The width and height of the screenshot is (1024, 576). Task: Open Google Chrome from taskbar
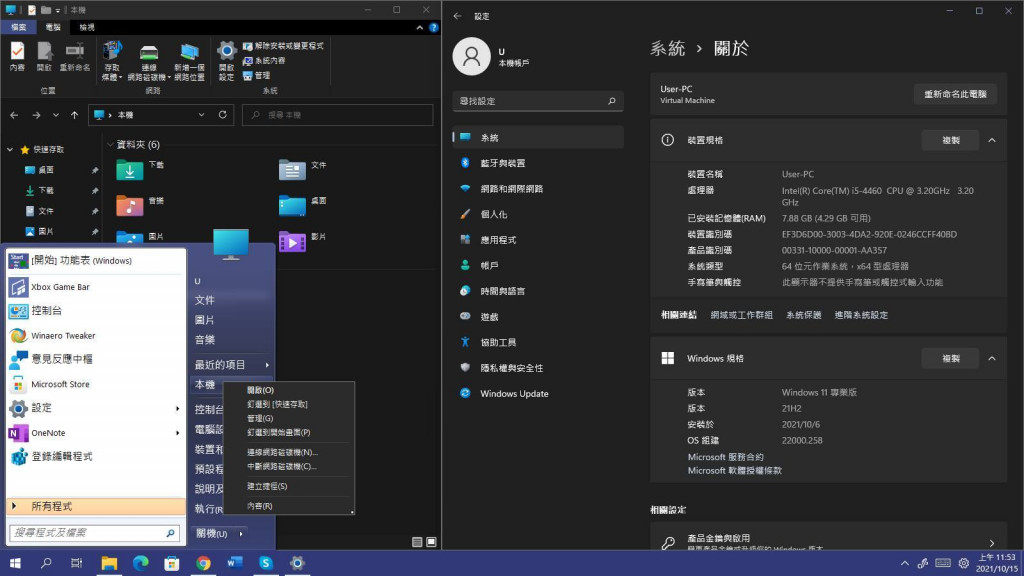tap(203, 563)
